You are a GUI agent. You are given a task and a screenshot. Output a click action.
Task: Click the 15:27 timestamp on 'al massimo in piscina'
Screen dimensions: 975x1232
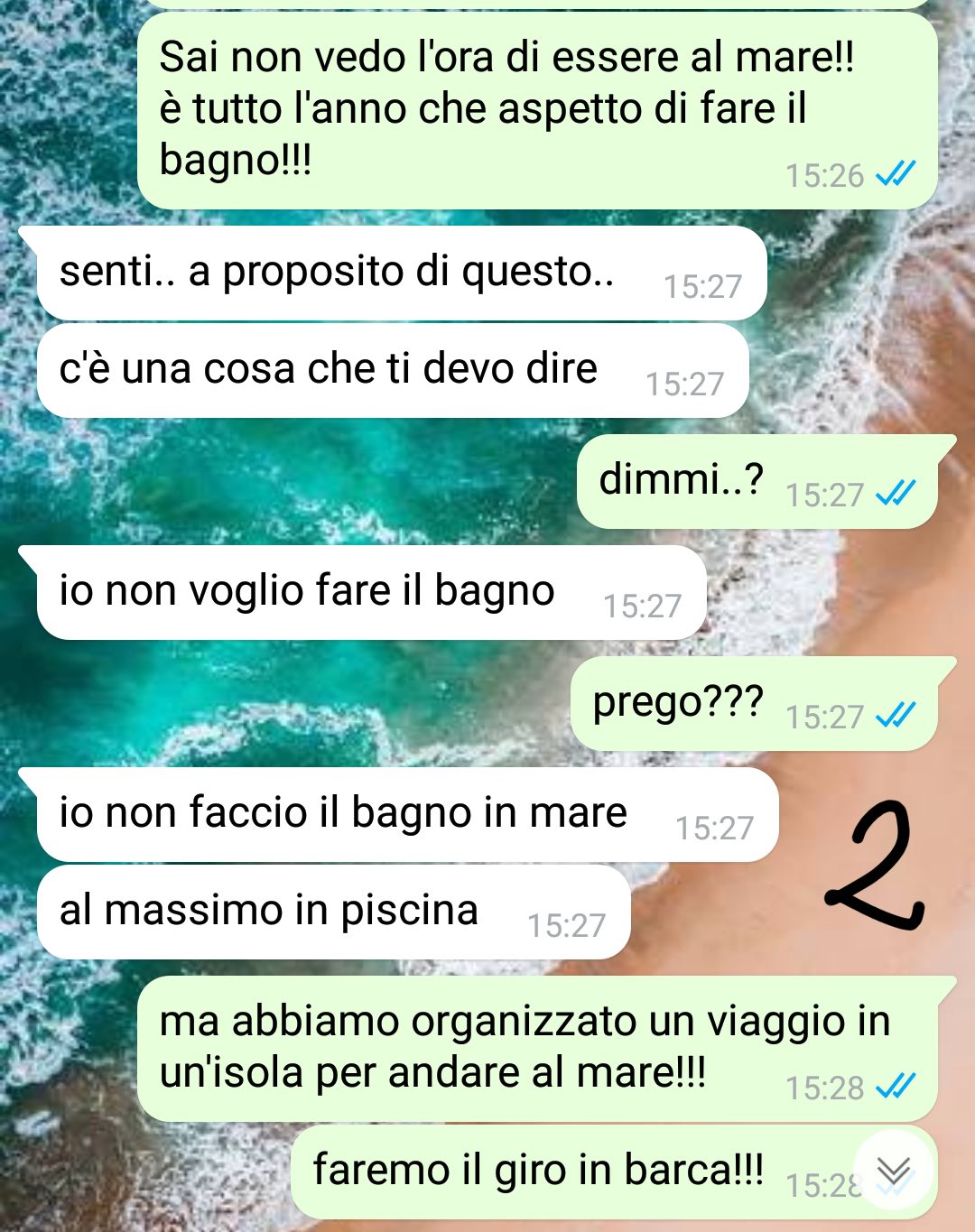566,925
